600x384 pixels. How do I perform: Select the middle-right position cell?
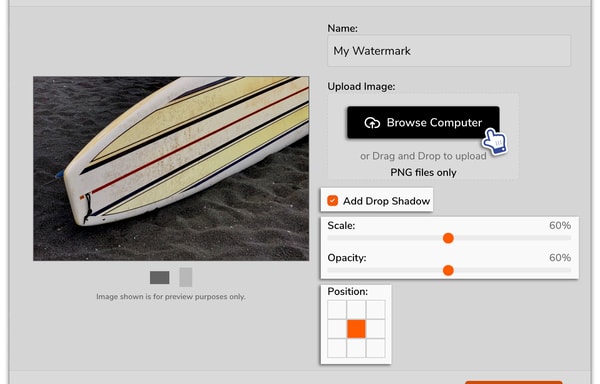(x=375, y=329)
